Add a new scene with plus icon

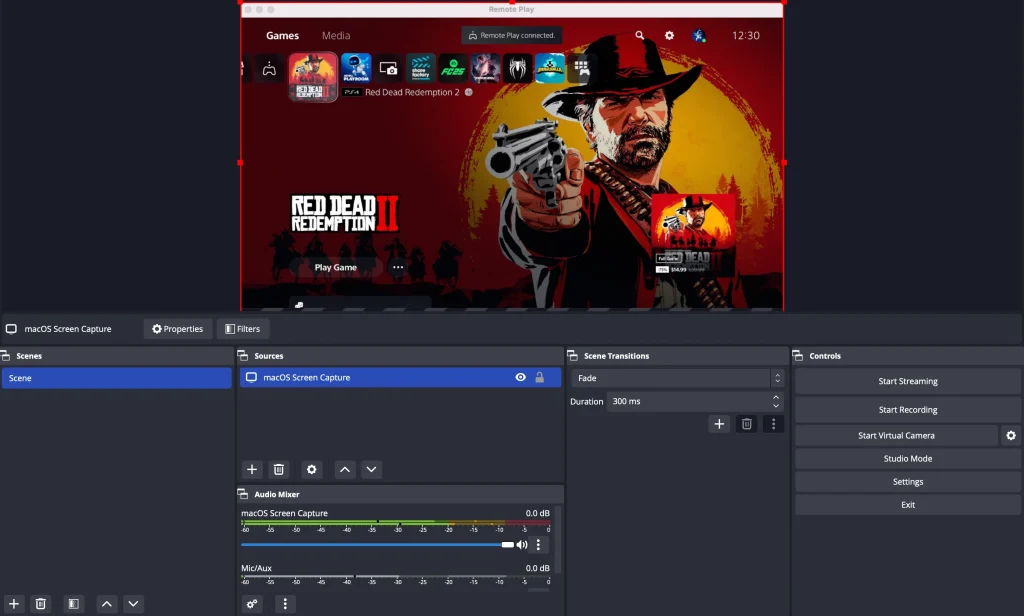point(14,604)
